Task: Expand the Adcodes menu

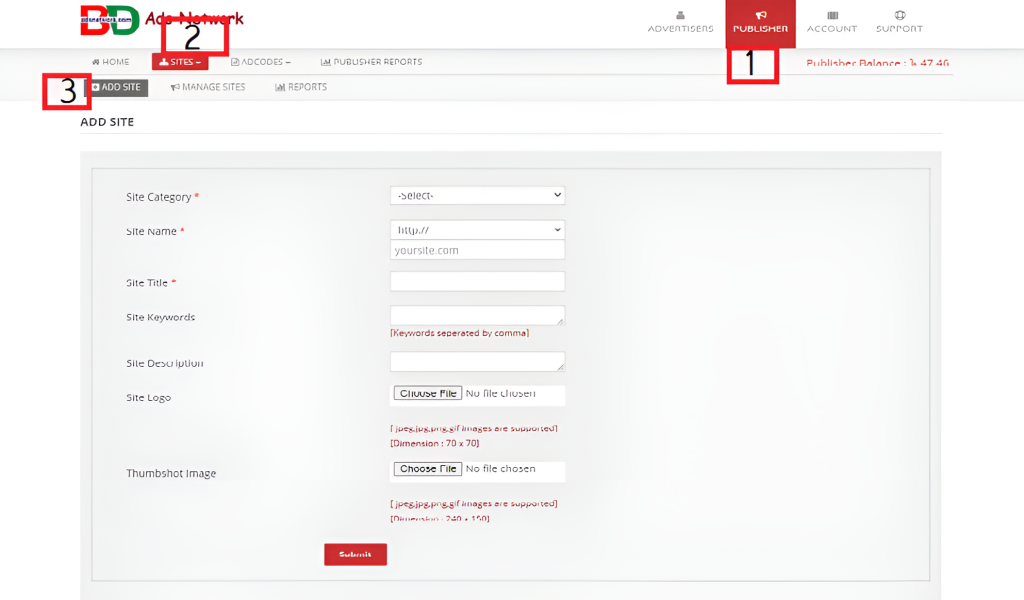Action: (x=261, y=62)
